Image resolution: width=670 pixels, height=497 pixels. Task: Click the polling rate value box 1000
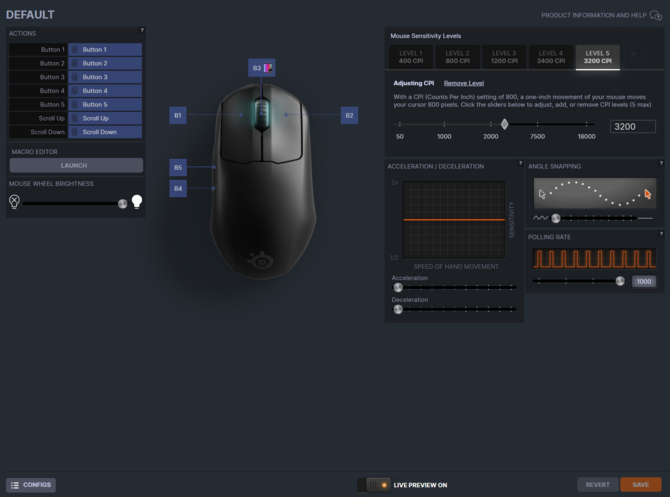tap(644, 281)
